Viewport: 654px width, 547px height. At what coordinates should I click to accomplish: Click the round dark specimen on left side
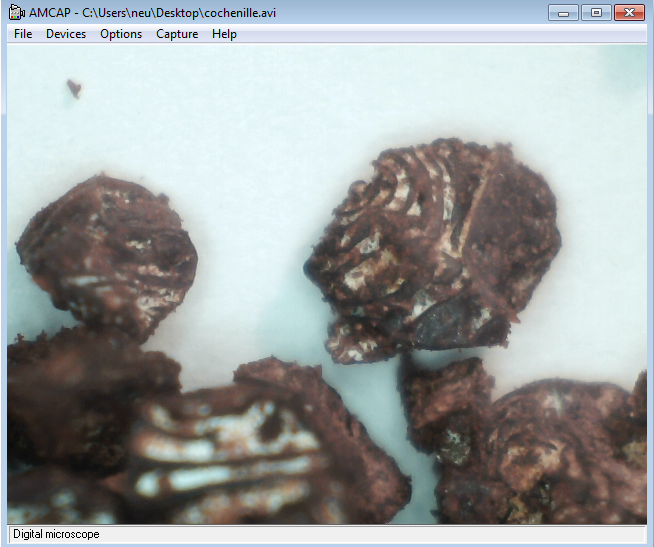pyautogui.click(x=105, y=250)
